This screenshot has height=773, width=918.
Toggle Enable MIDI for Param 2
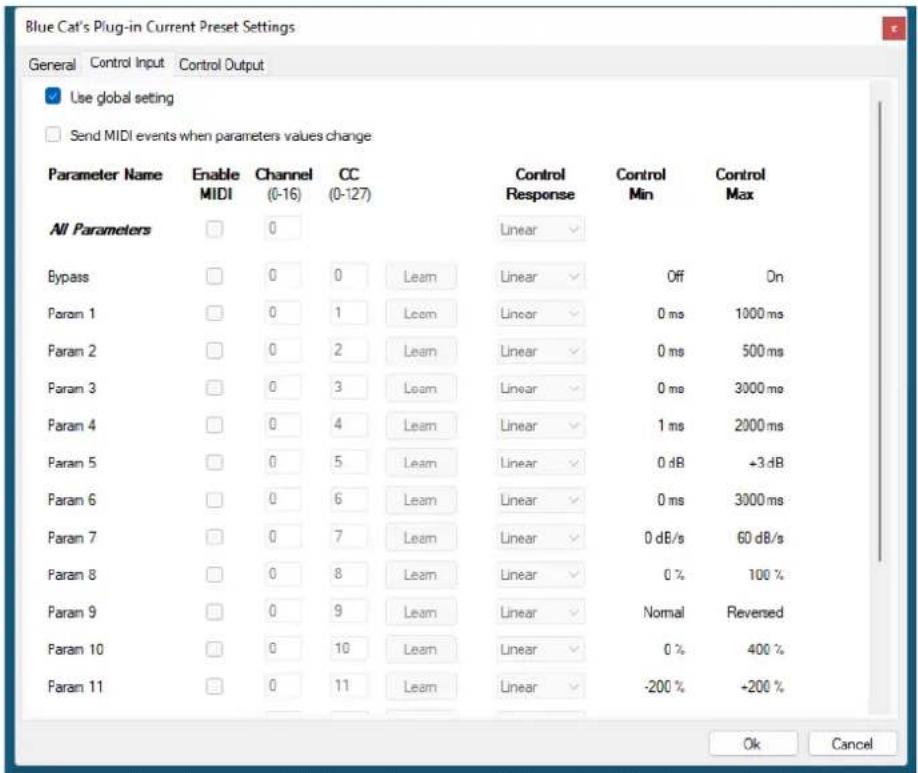point(214,351)
